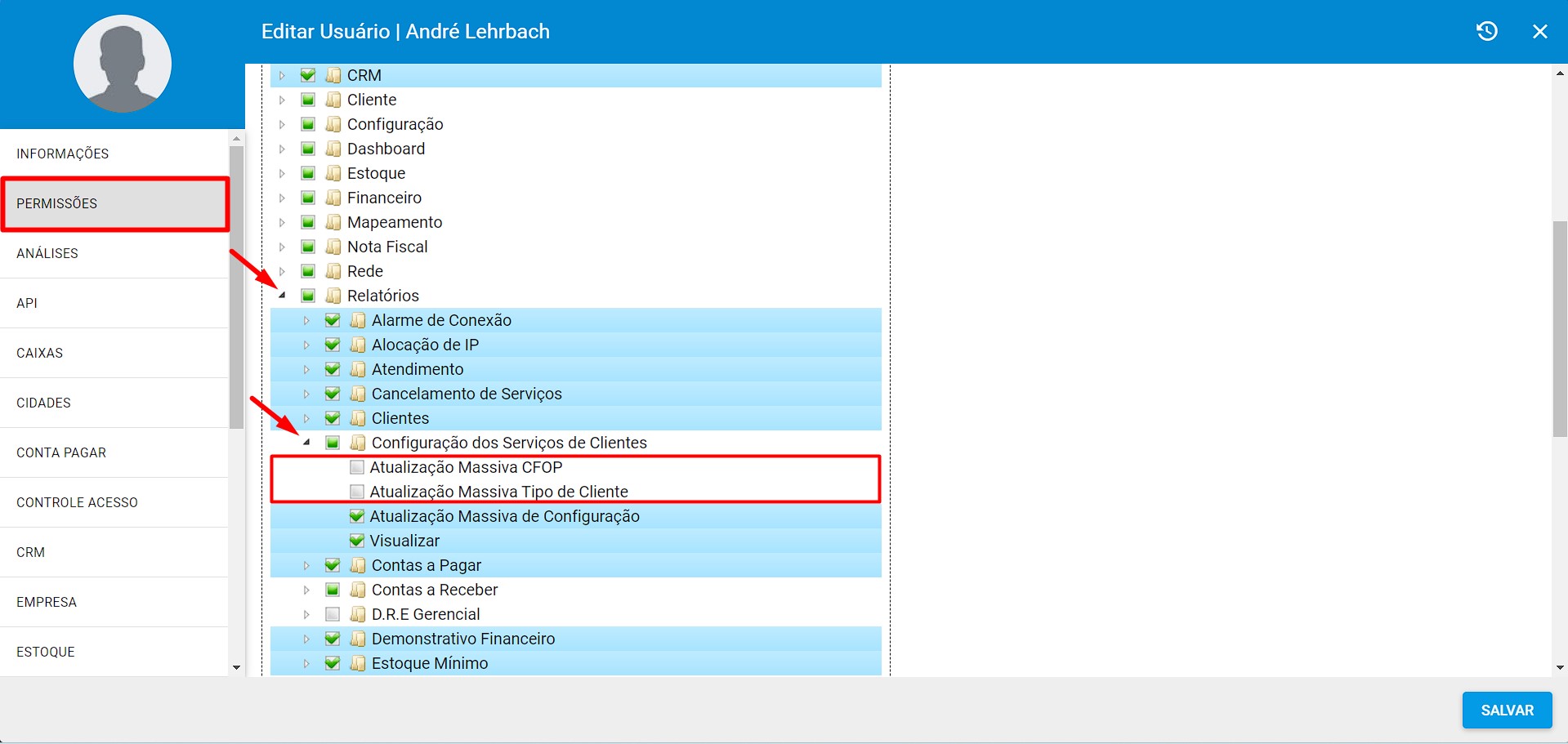
Task: Click the Cliente folder icon
Action: tap(333, 100)
